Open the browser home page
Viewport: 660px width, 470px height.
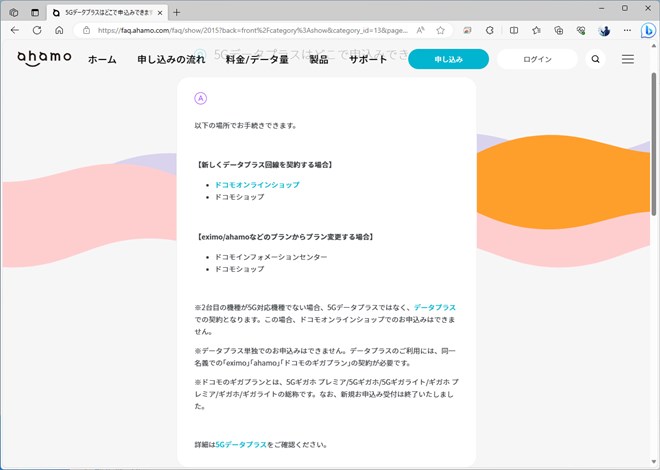point(59,30)
